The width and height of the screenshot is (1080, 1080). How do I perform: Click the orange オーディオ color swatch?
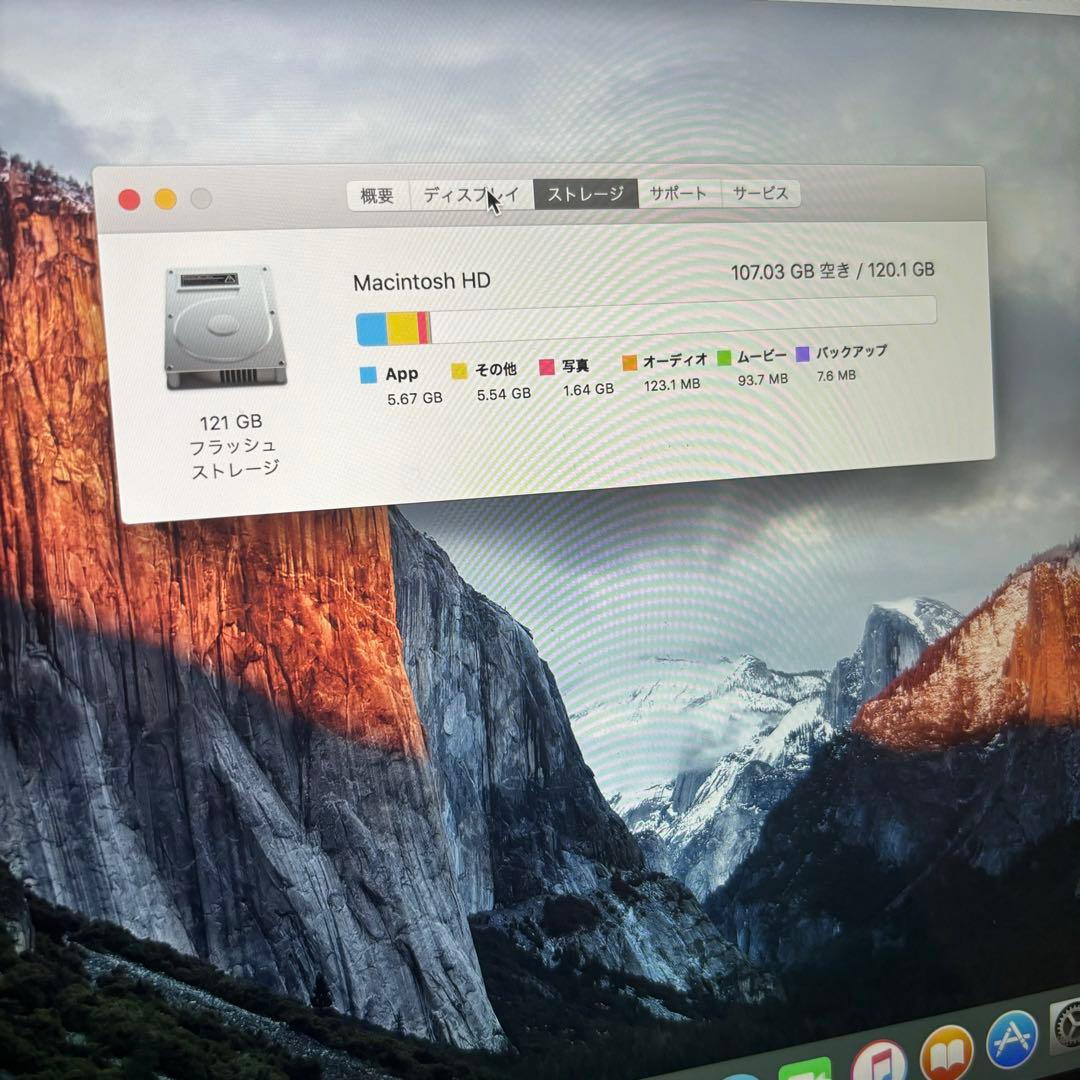[x=628, y=361]
